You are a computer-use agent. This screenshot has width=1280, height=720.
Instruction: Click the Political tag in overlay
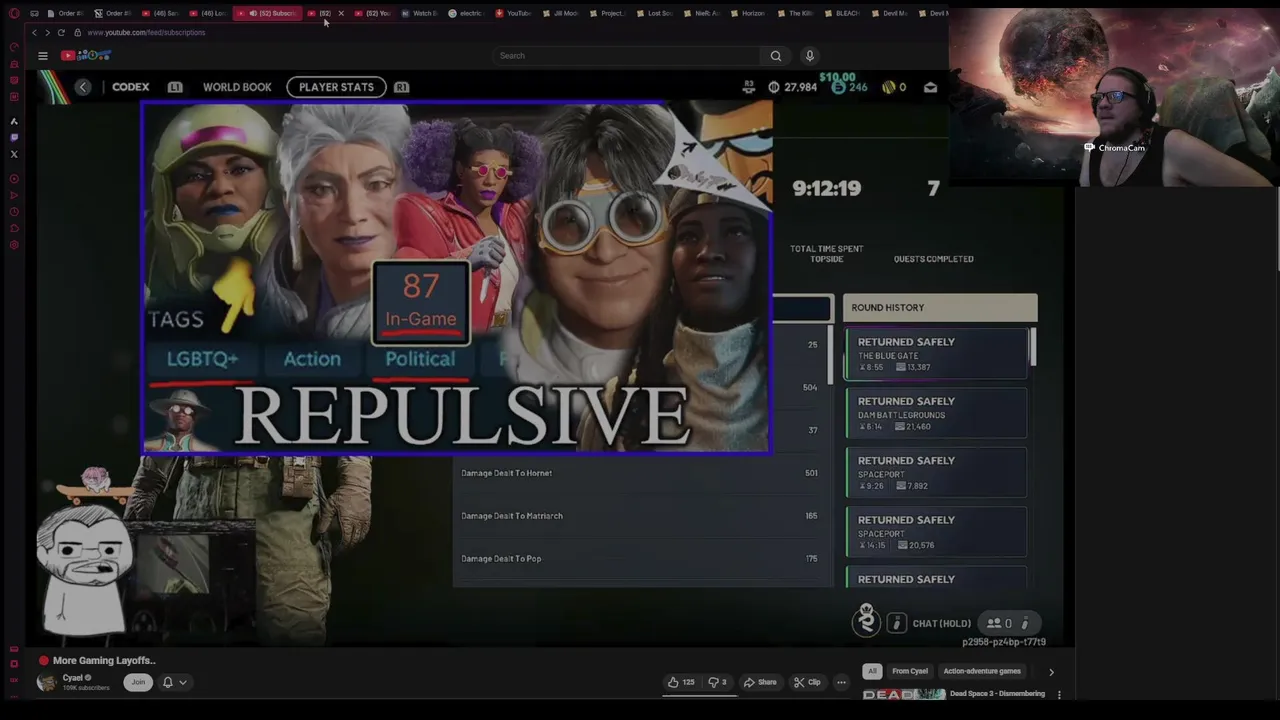click(x=420, y=359)
